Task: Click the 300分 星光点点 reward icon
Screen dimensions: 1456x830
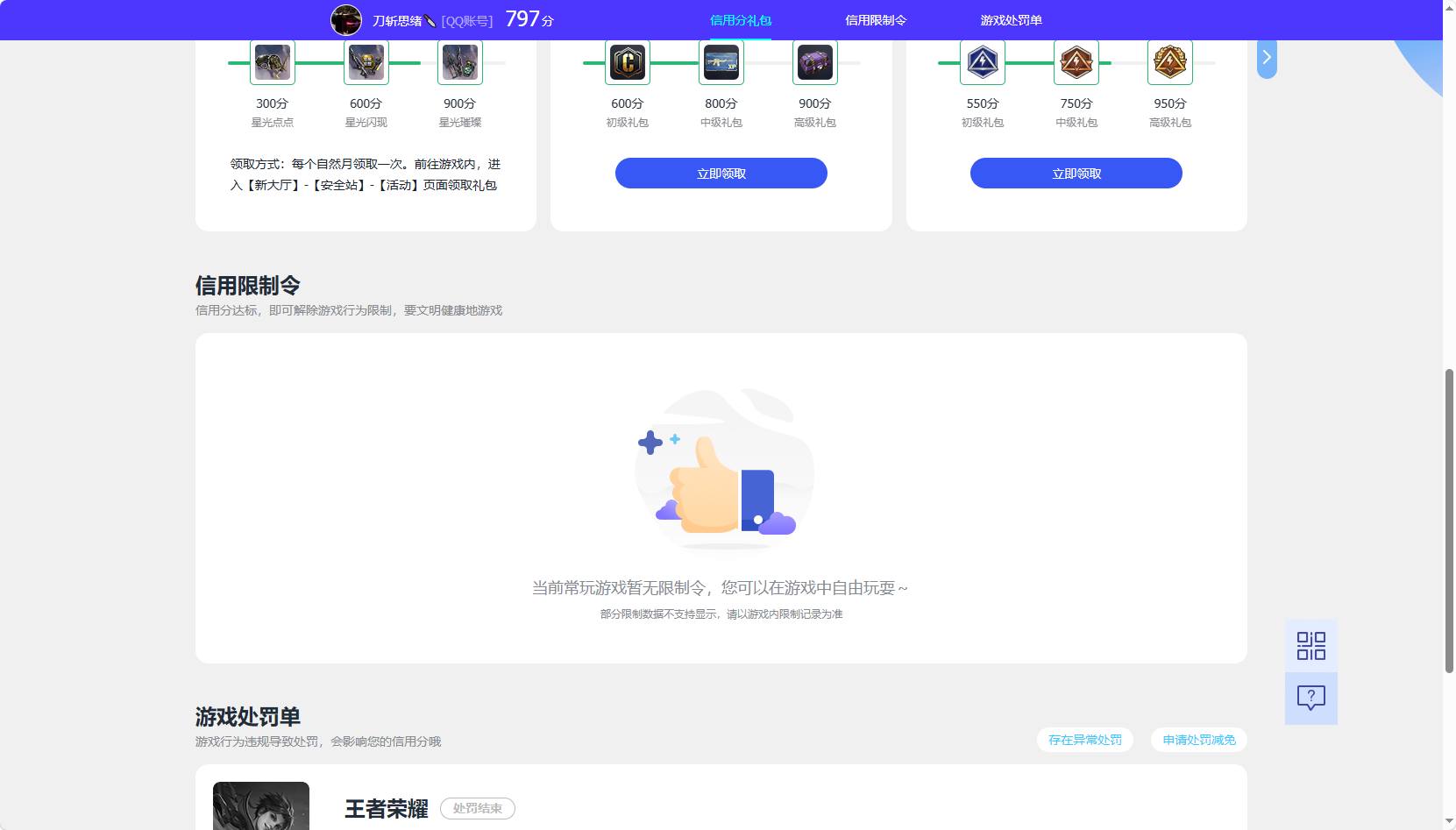Action: (273, 62)
